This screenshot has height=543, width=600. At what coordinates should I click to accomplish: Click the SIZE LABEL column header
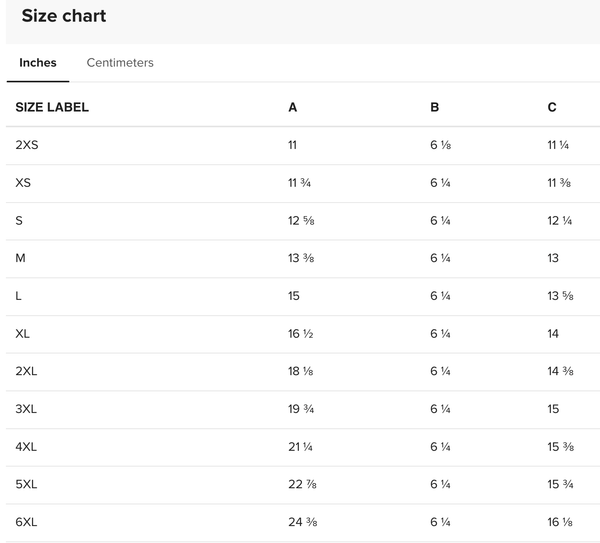click(52, 107)
